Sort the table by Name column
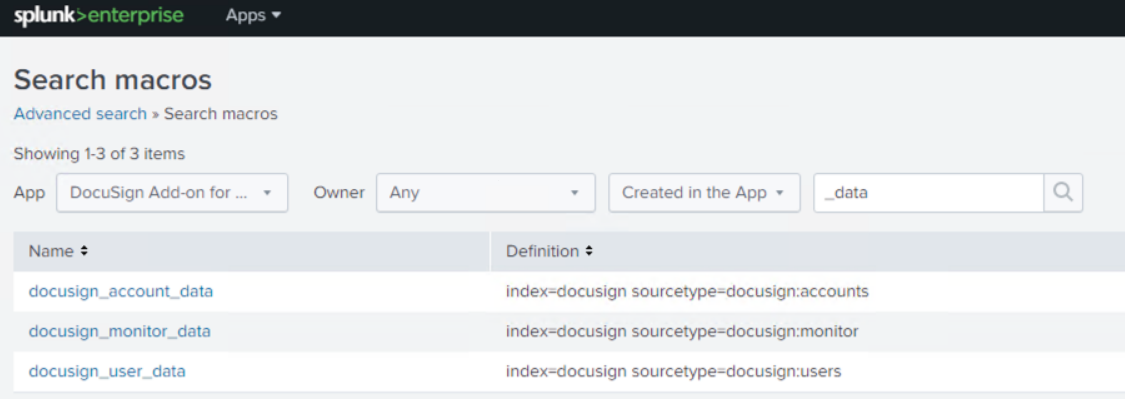This screenshot has width=1125, height=399. (58, 251)
